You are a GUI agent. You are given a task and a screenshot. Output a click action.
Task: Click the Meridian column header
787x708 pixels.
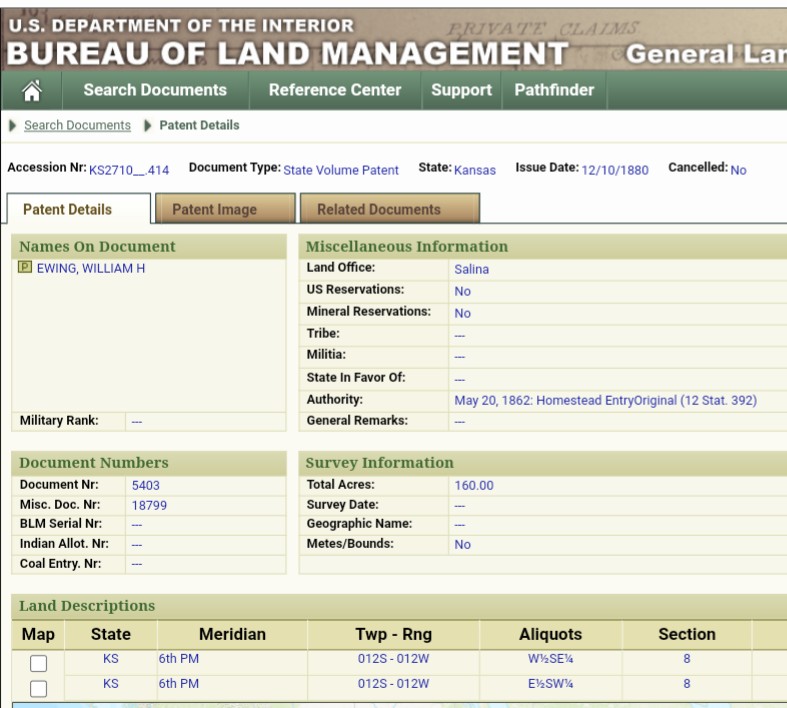(x=232, y=634)
